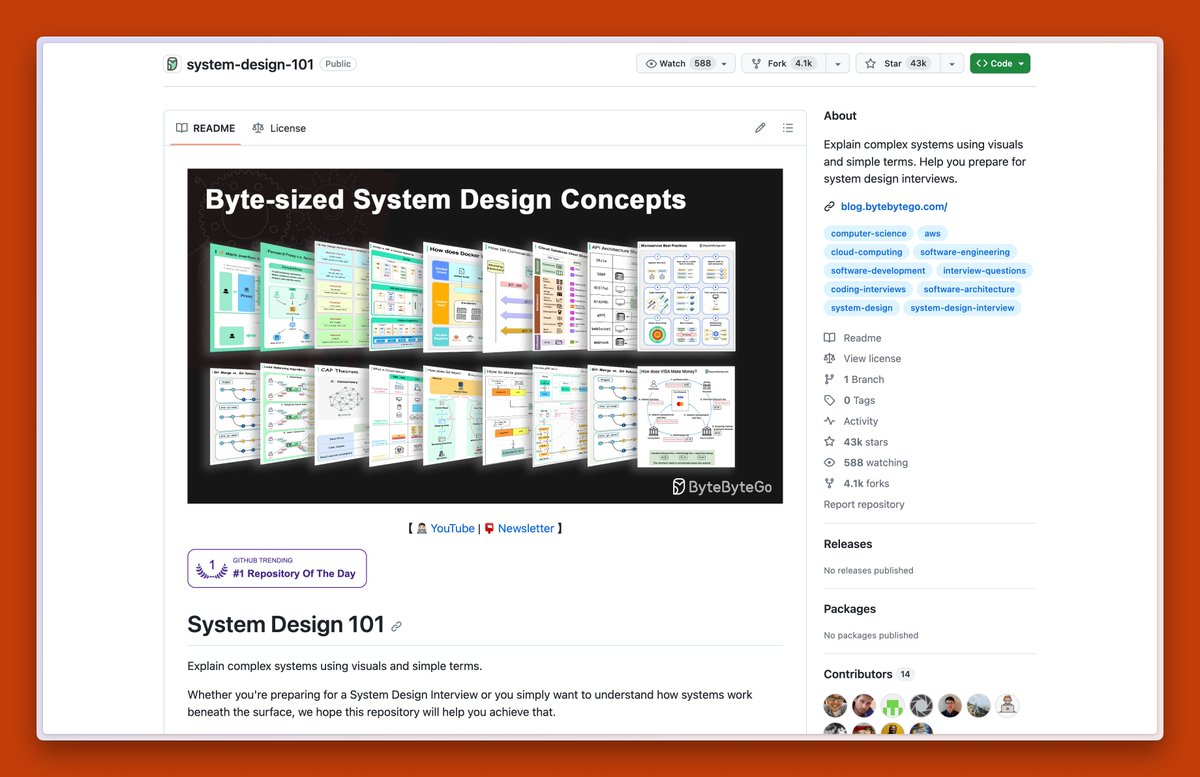
Task: Click the last contributor avatar in first row
Action: (x=1008, y=706)
